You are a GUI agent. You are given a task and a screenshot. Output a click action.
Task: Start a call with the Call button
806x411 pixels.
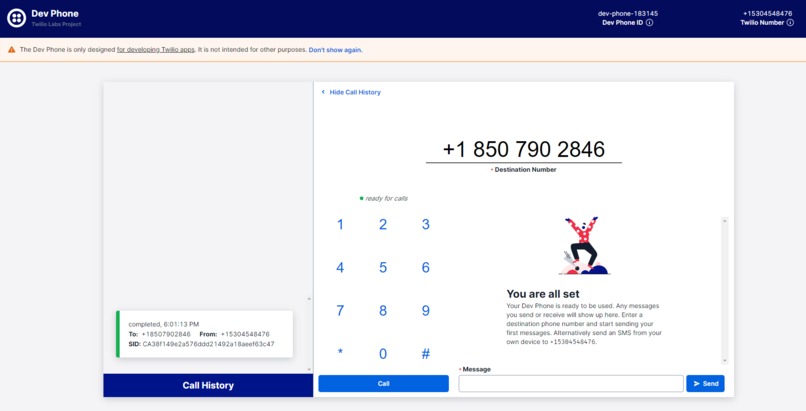point(383,384)
